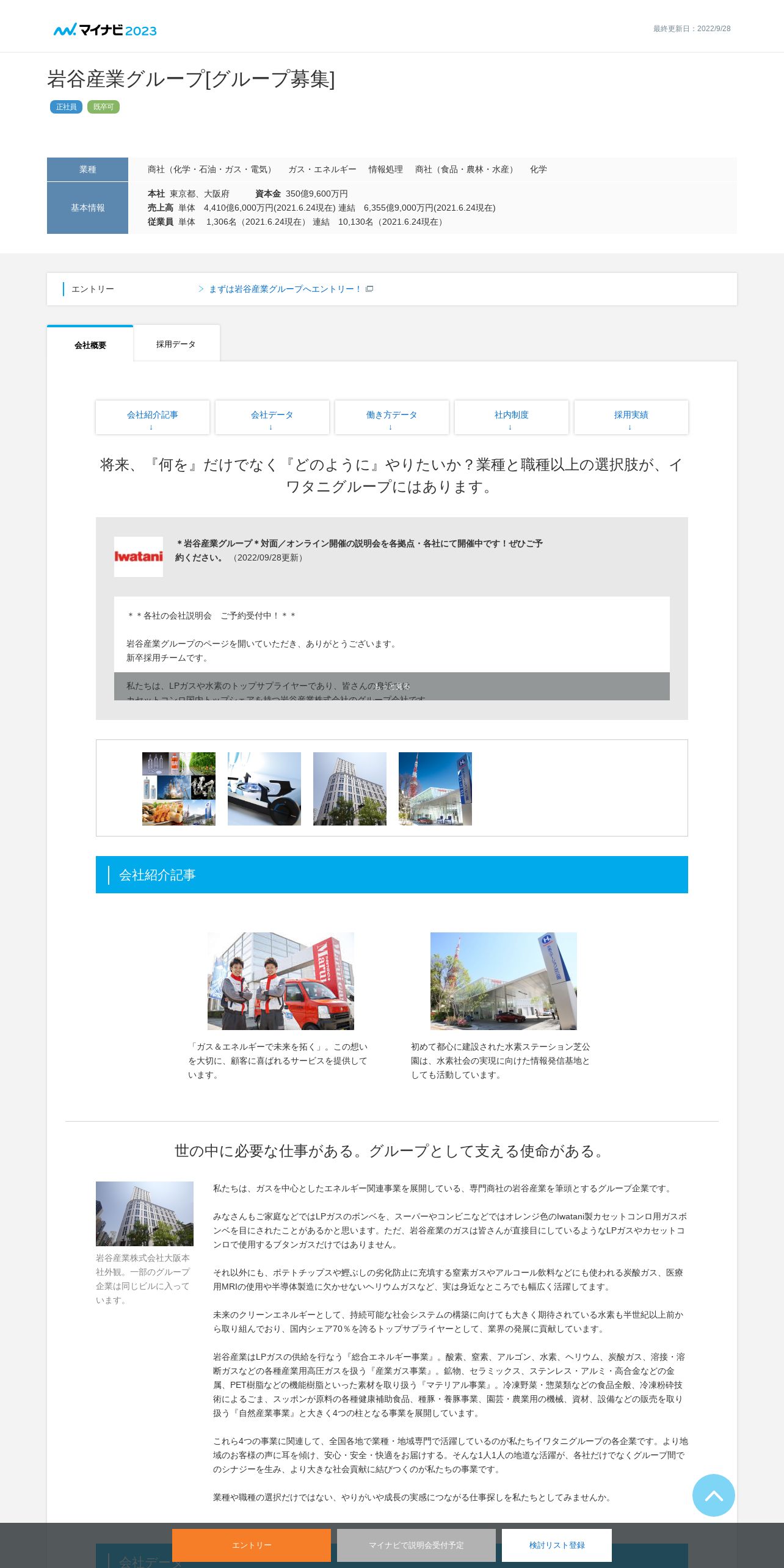Open the gas stove thumbnail
The height and width of the screenshot is (1568, 784).
(x=264, y=789)
